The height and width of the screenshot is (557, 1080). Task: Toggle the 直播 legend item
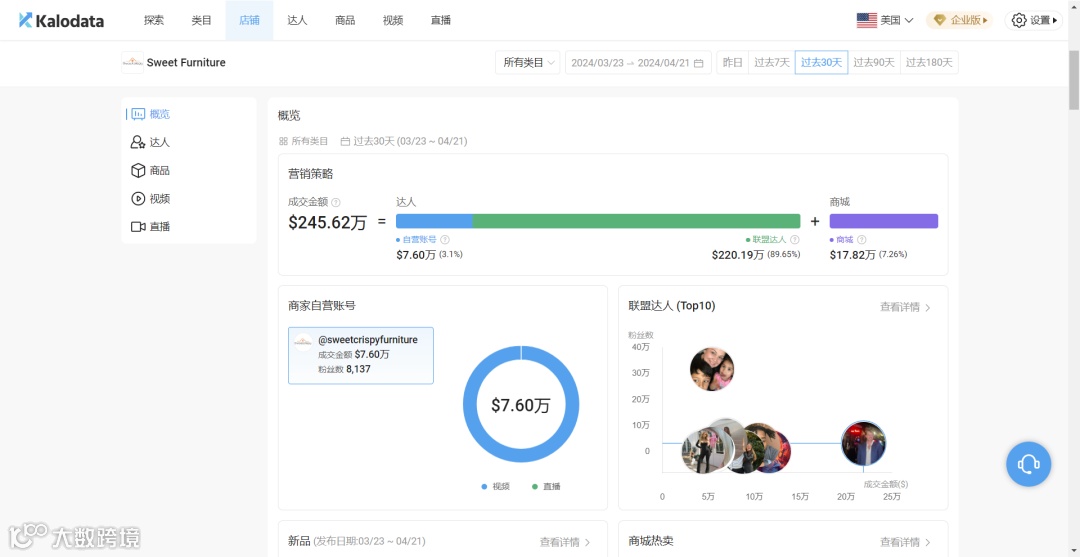coord(546,486)
